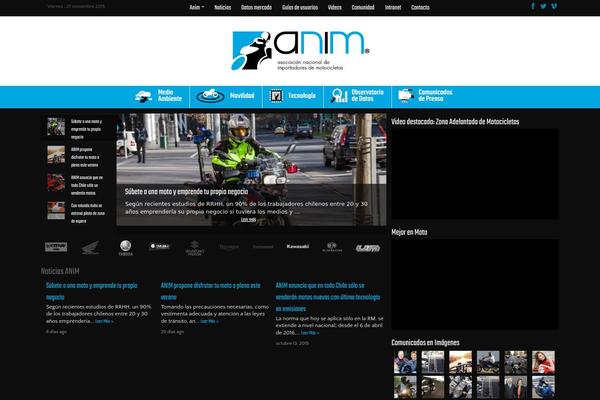The image size is (600, 400).
Task: Click the Honda wing brand logo
Action: (x=91, y=248)
